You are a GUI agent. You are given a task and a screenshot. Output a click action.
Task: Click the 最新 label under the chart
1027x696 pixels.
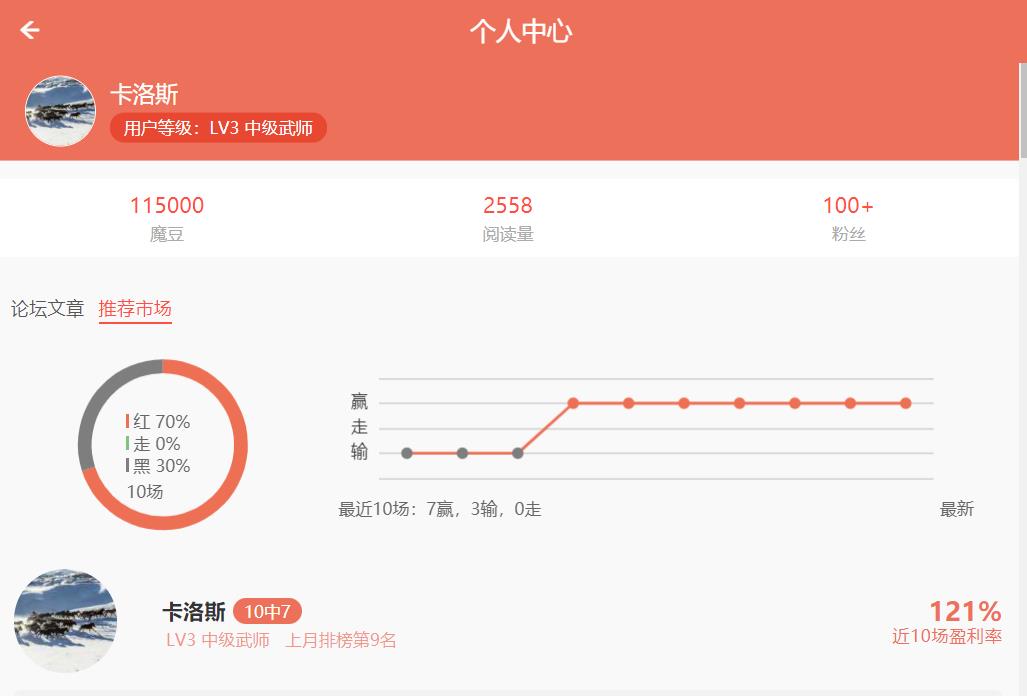point(956,509)
